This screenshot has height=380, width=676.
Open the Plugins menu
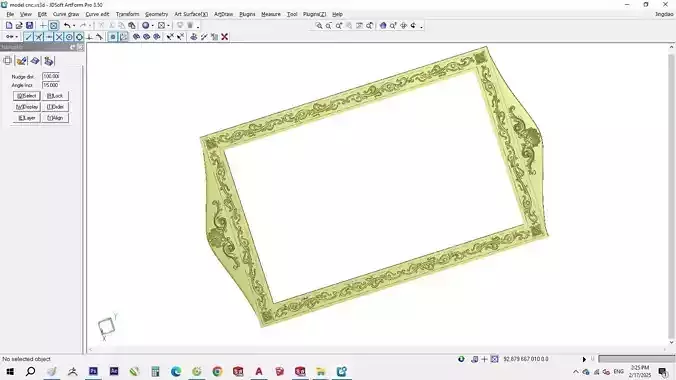(247, 14)
